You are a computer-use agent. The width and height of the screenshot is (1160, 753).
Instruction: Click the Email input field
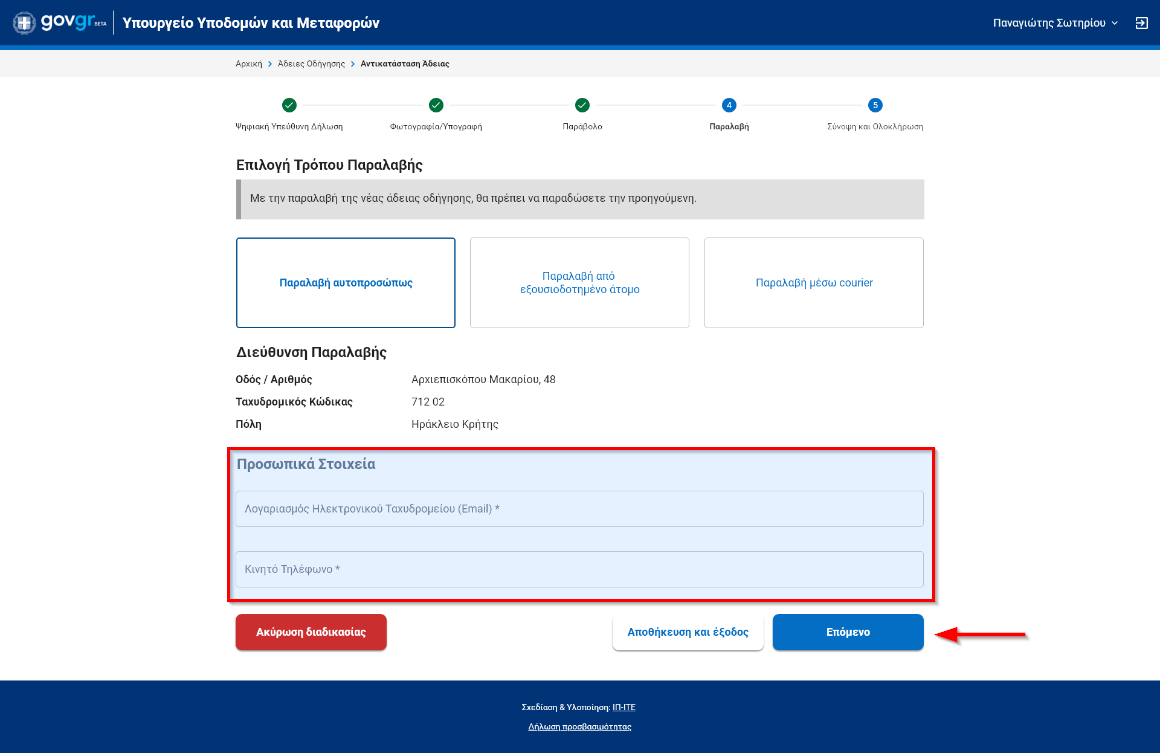coord(580,509)
